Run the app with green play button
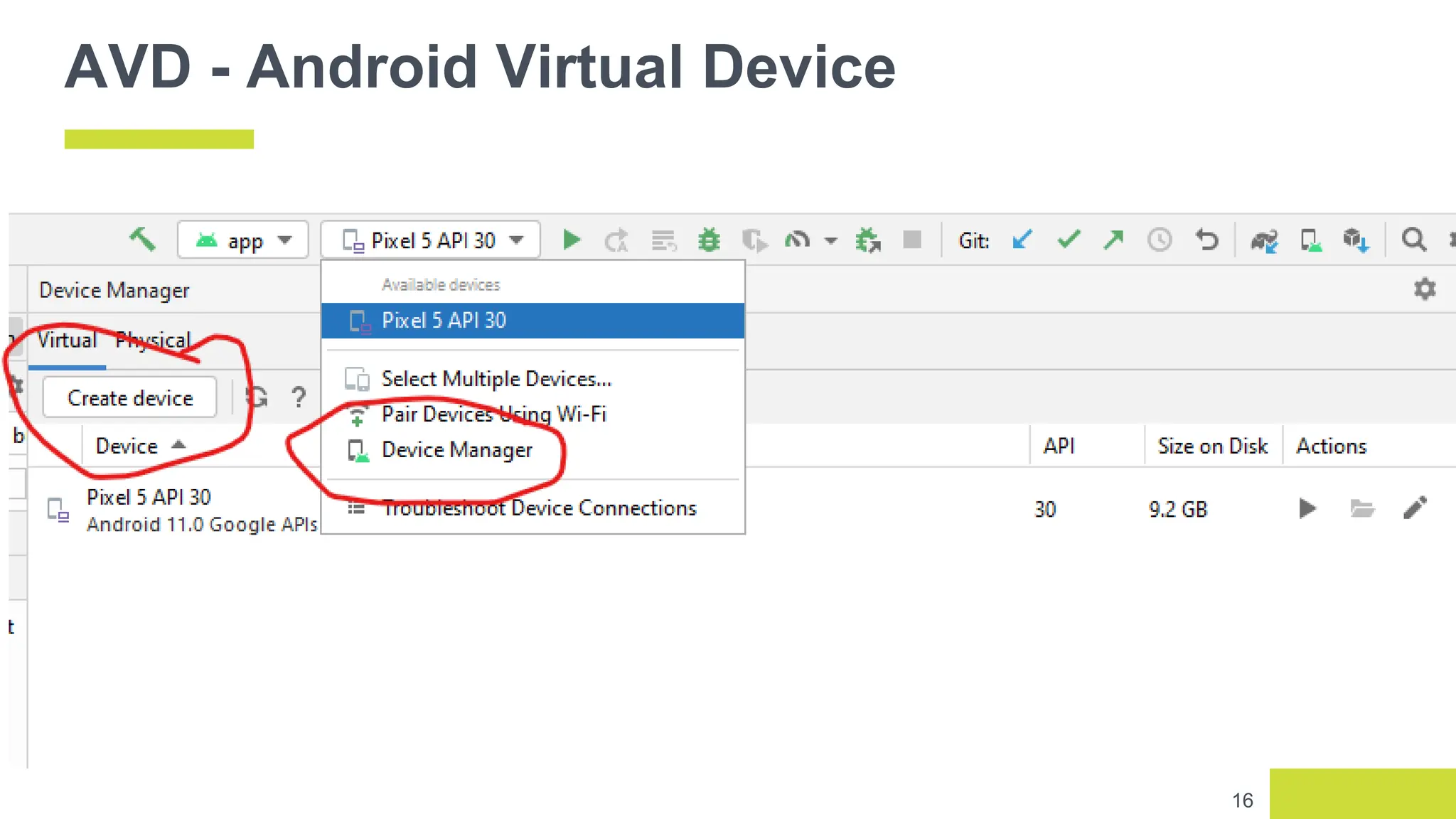Screen dimensions: 1456x819 tap(571, 240)
